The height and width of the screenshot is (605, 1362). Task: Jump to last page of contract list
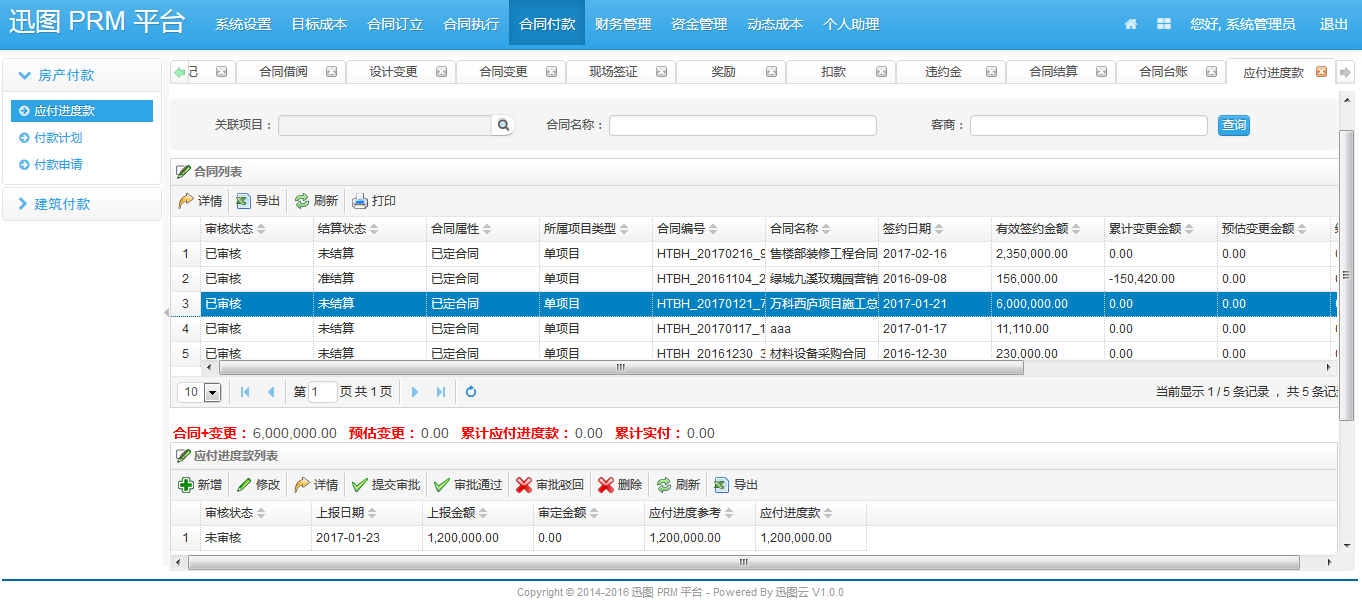tap(440, 392)
